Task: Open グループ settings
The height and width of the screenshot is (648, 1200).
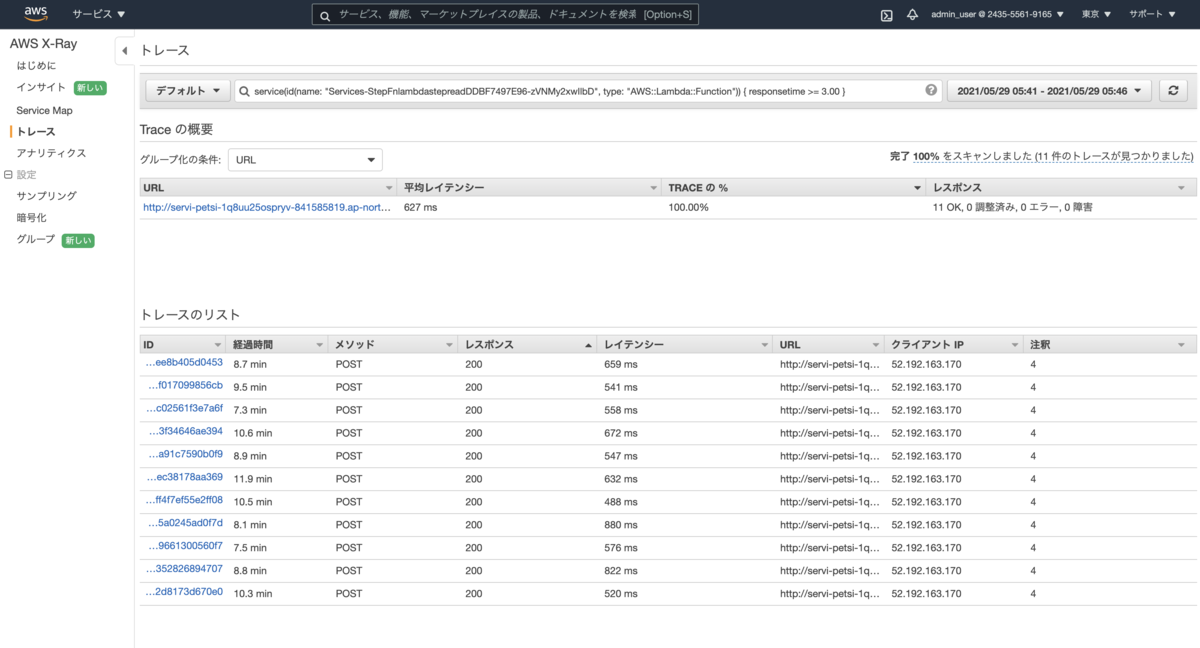Action: tap(35, 240)
